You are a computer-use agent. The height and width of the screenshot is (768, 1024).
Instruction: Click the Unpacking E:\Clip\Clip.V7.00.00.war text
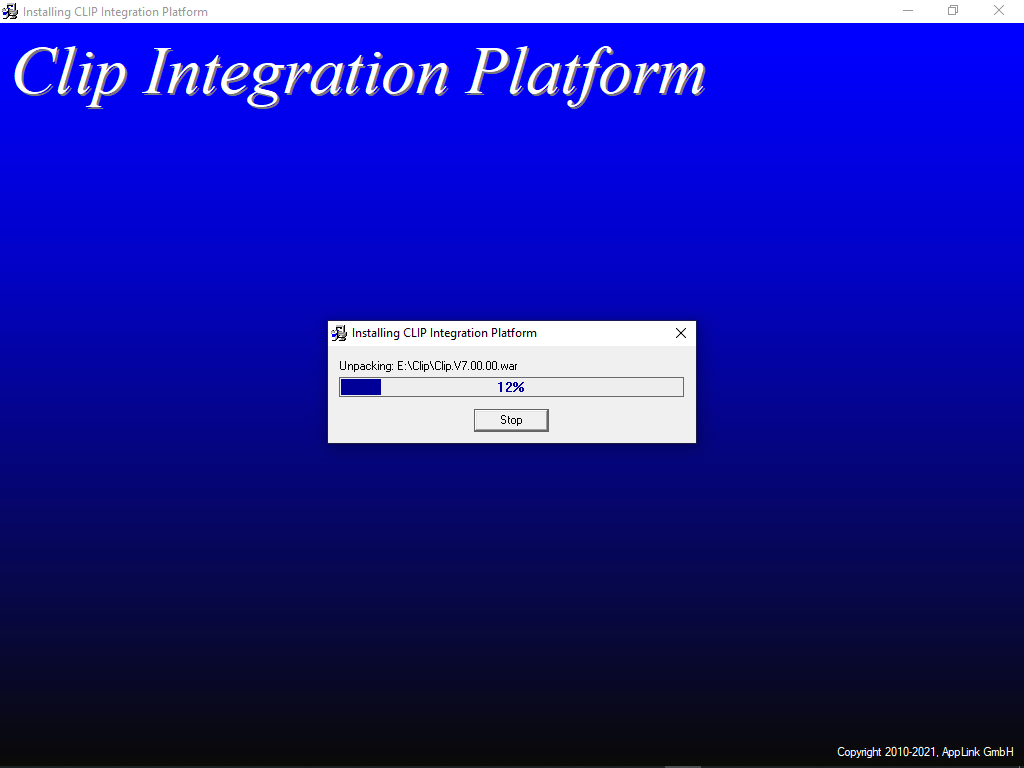click(x=428, y=366)
